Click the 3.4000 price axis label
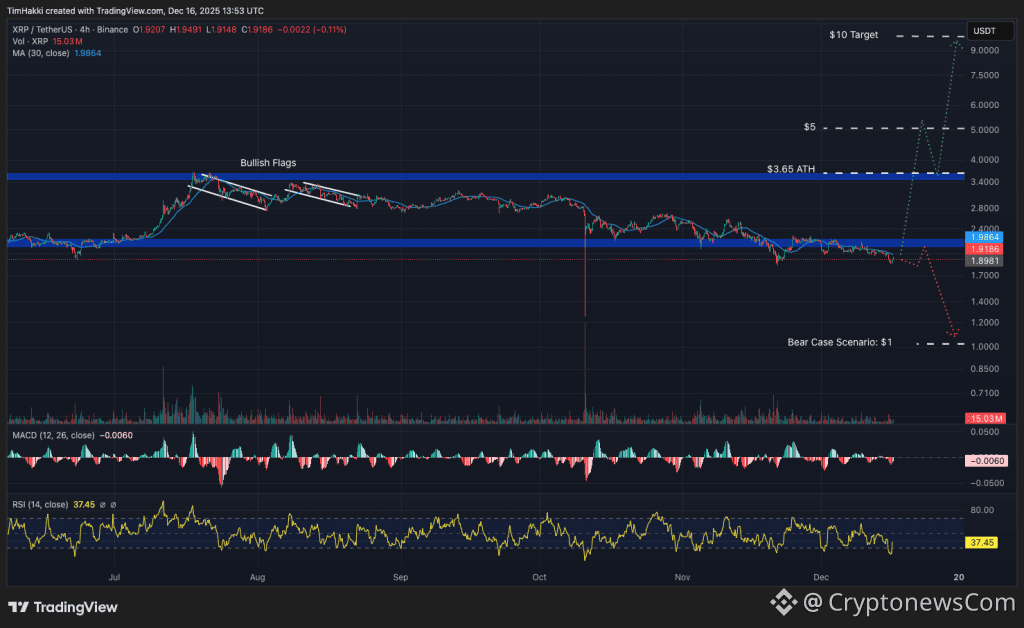1024x628 pixels. pyautogui.click(x=985, y=182)
